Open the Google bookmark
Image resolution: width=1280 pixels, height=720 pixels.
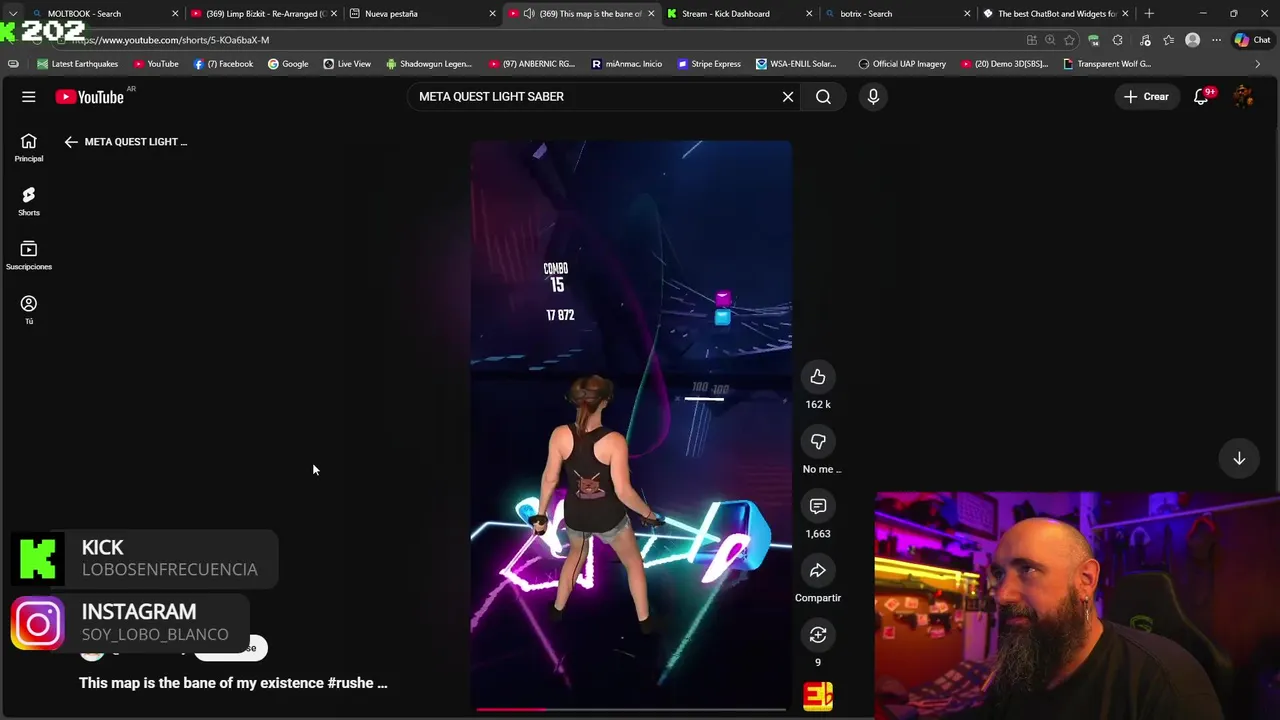[287, 64]
